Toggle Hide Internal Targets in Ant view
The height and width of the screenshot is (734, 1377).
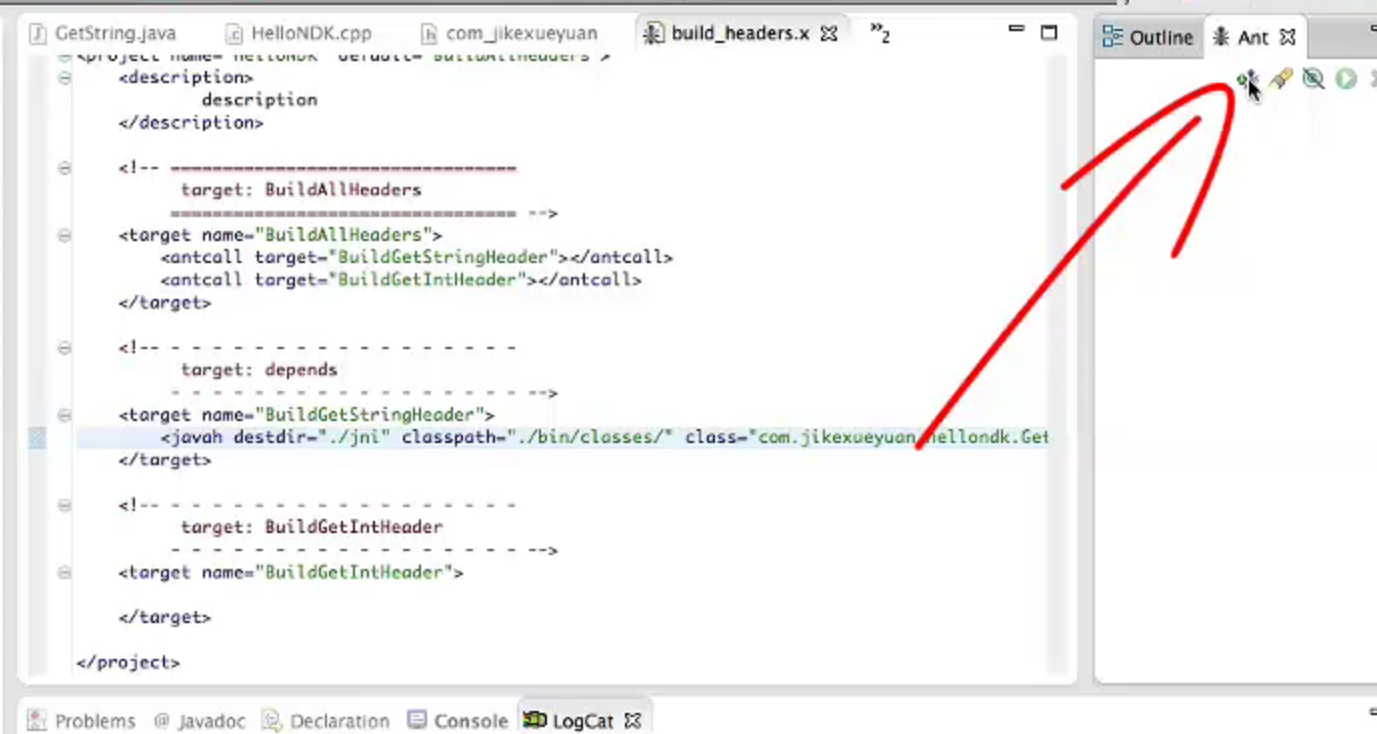[x=1314, y=78]
